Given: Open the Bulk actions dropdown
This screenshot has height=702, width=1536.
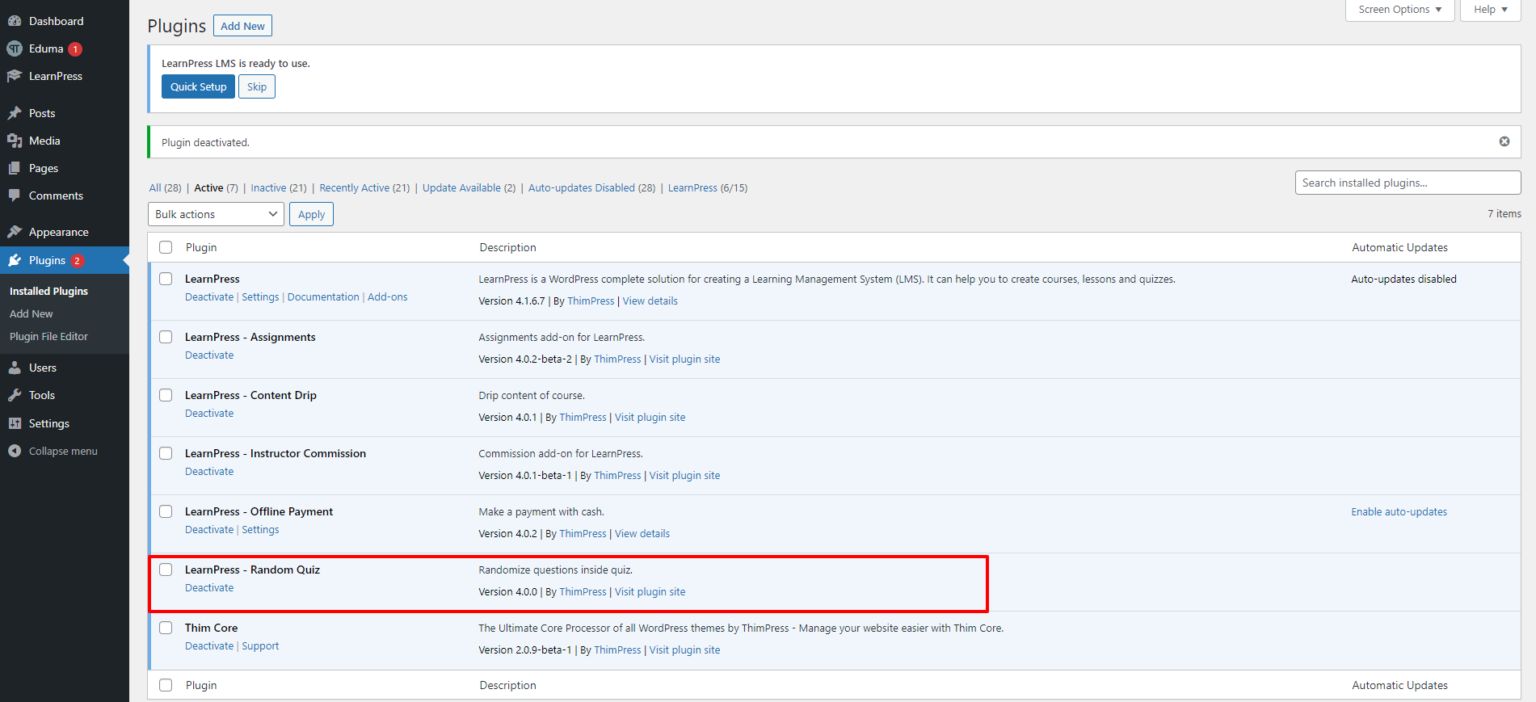Looking at the screenshot, I should (215, 214).
